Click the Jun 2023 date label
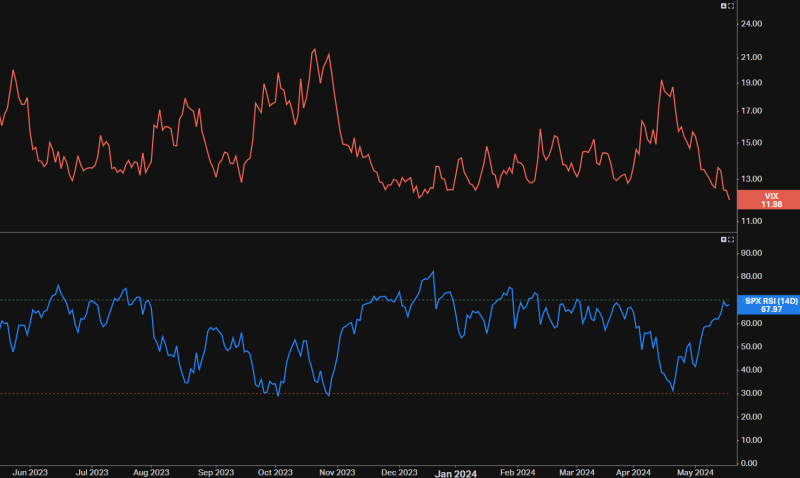This screenshot has width=800, height=478. tap(30, 471)
